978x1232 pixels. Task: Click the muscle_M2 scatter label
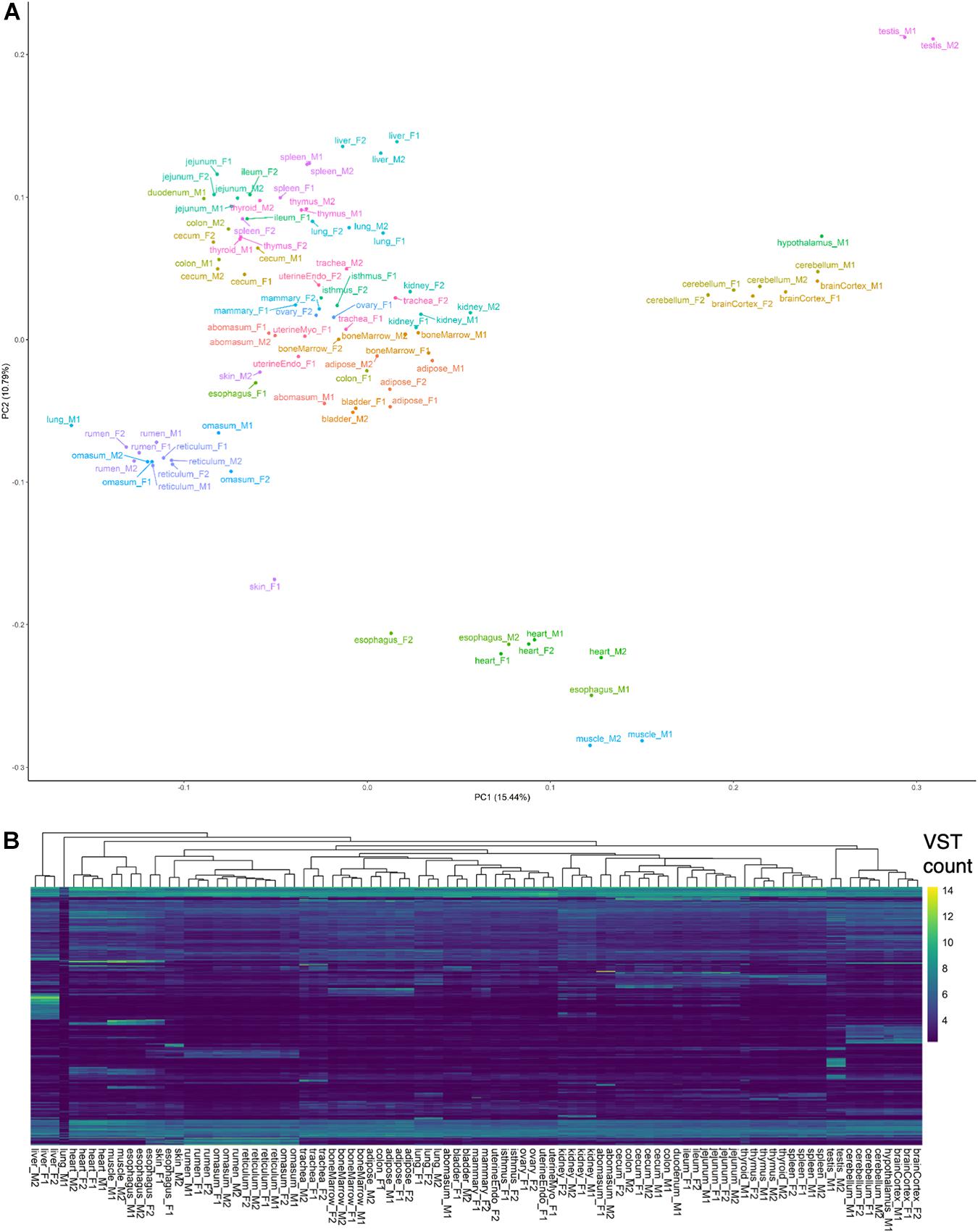point(598,739)
